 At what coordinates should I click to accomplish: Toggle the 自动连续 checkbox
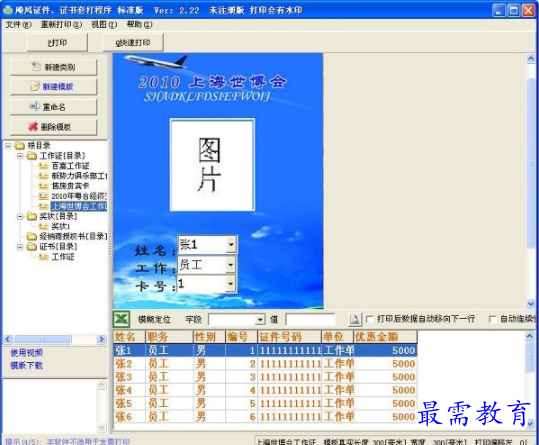[x=492, y=319]
